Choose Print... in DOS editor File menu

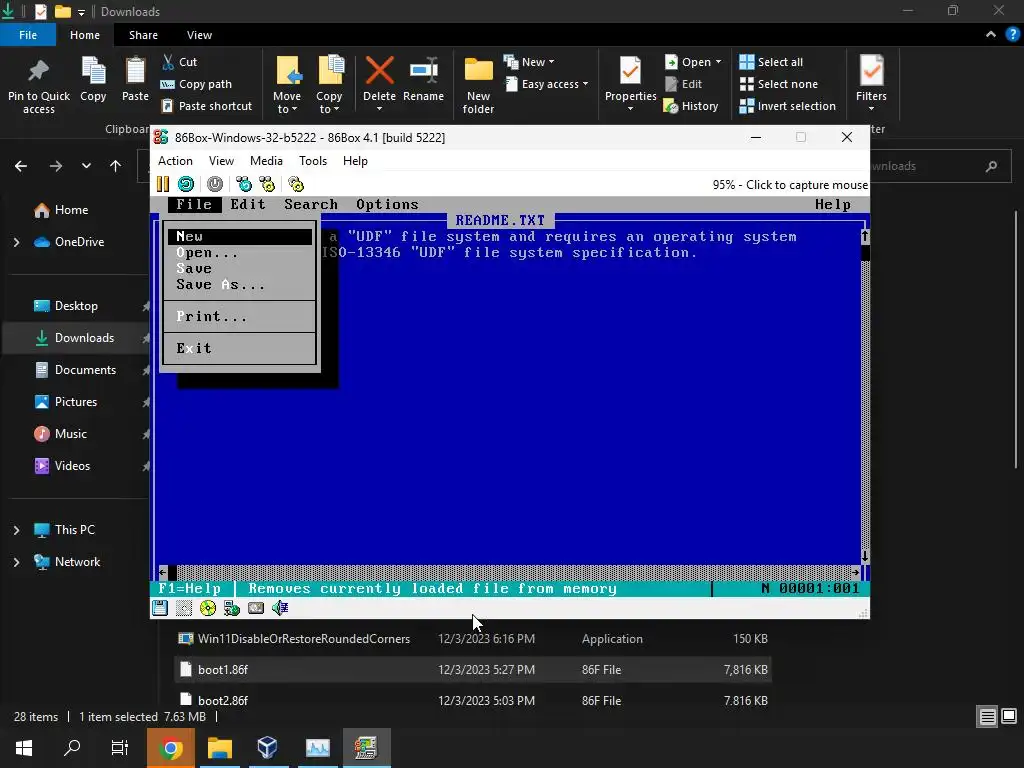coord(211,316)
